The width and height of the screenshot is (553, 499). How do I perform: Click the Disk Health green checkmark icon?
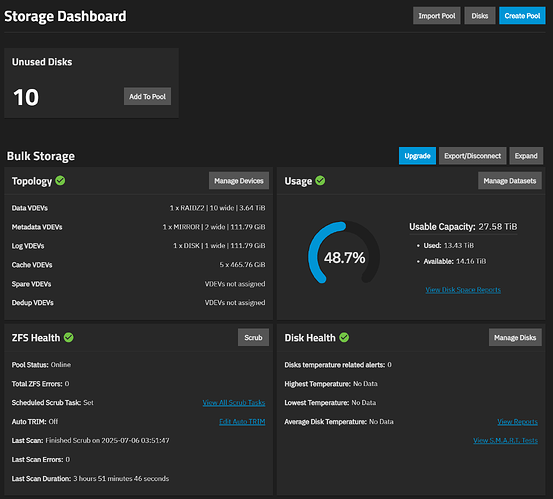(x=344, y=337)
